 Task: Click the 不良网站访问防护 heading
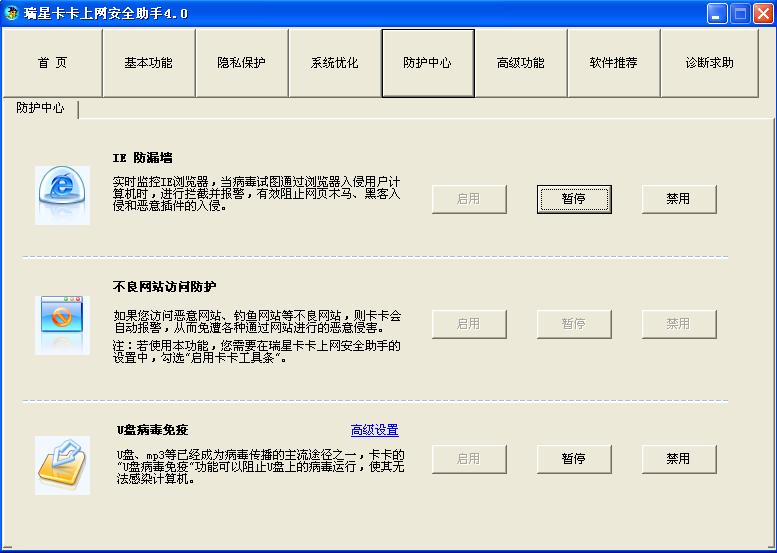165,286
